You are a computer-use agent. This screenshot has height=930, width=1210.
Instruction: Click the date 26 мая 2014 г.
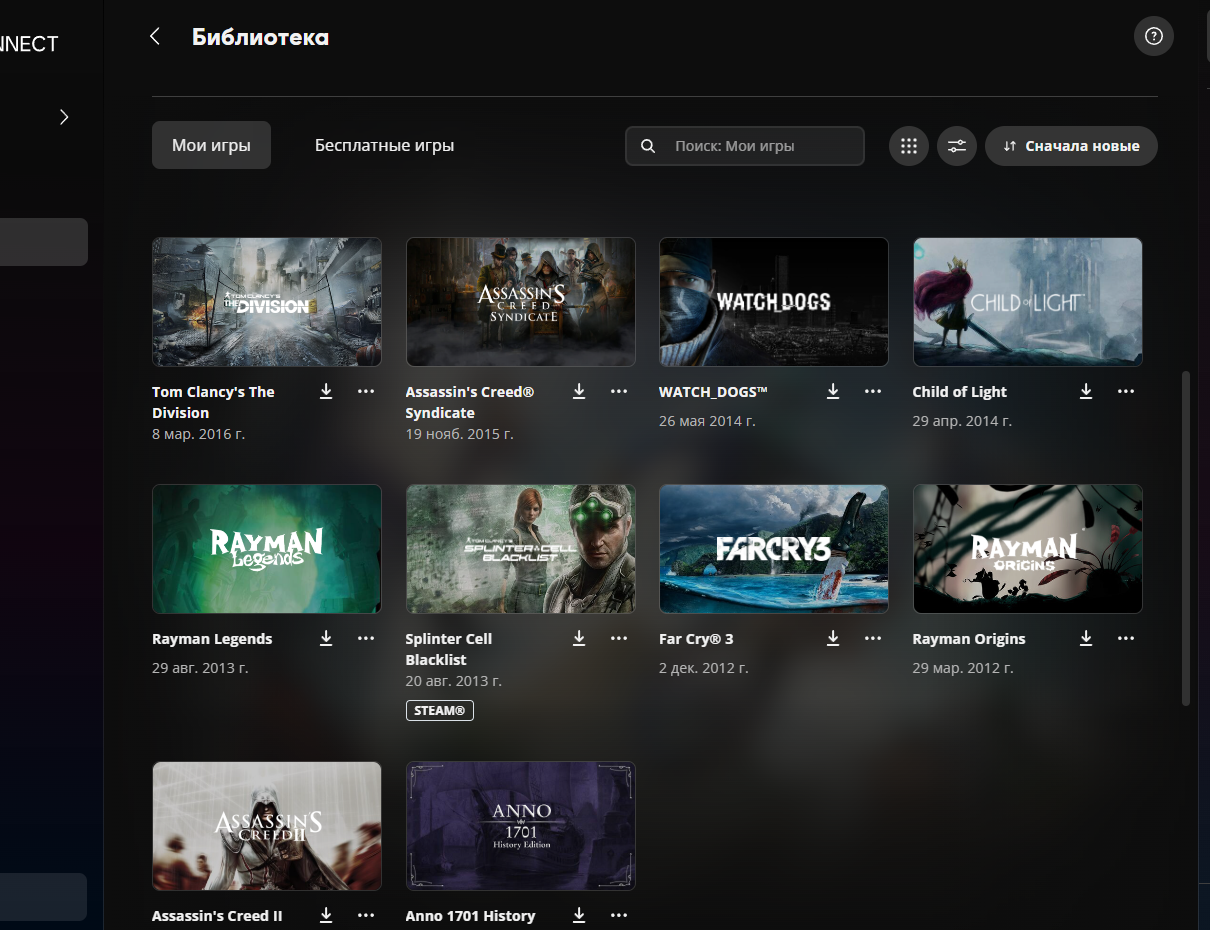pyautogui.click(x=707, y=421)
